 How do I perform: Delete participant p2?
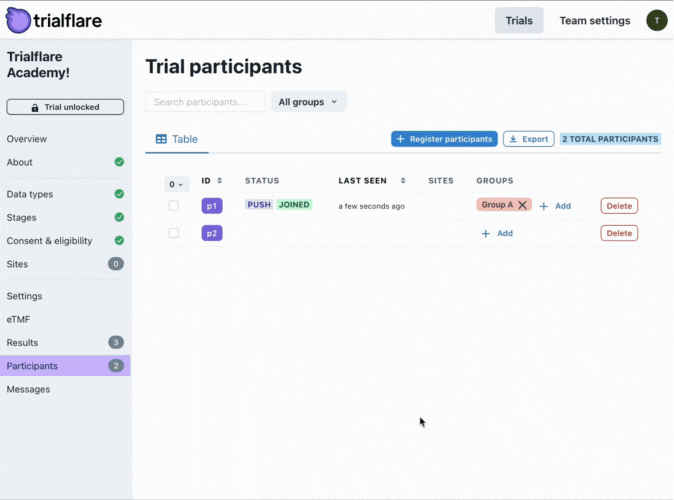pos(619,233)
